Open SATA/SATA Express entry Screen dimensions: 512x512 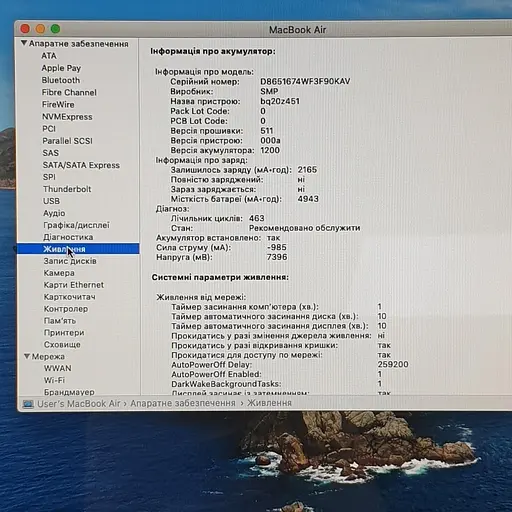pyautogui.click(x=81, y=165)
